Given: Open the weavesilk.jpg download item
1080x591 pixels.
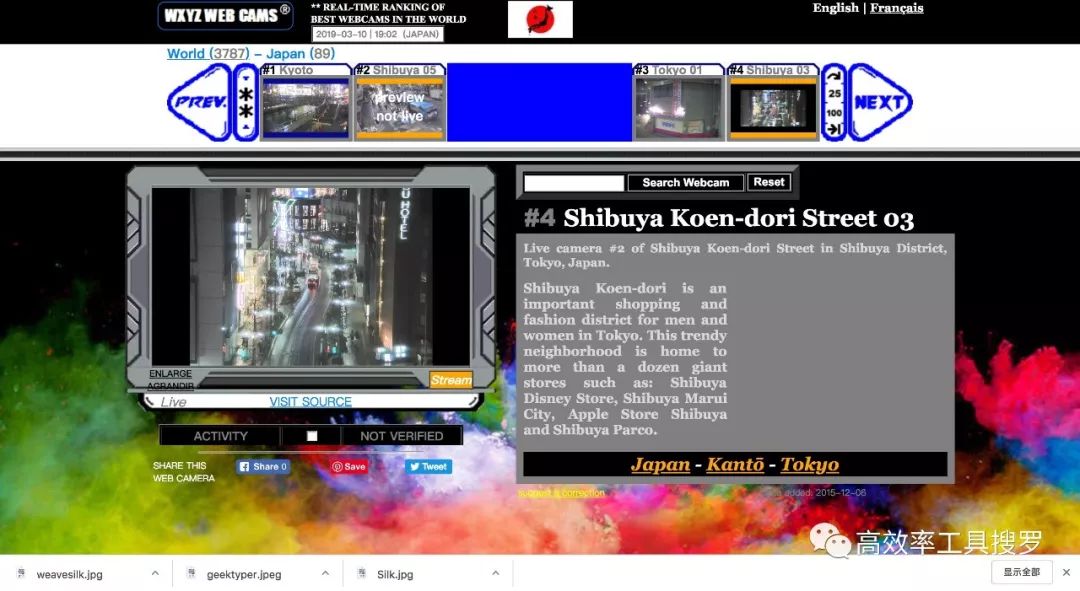Looking at the screenshot, I should pyautogui.click(x=69, y=574).
